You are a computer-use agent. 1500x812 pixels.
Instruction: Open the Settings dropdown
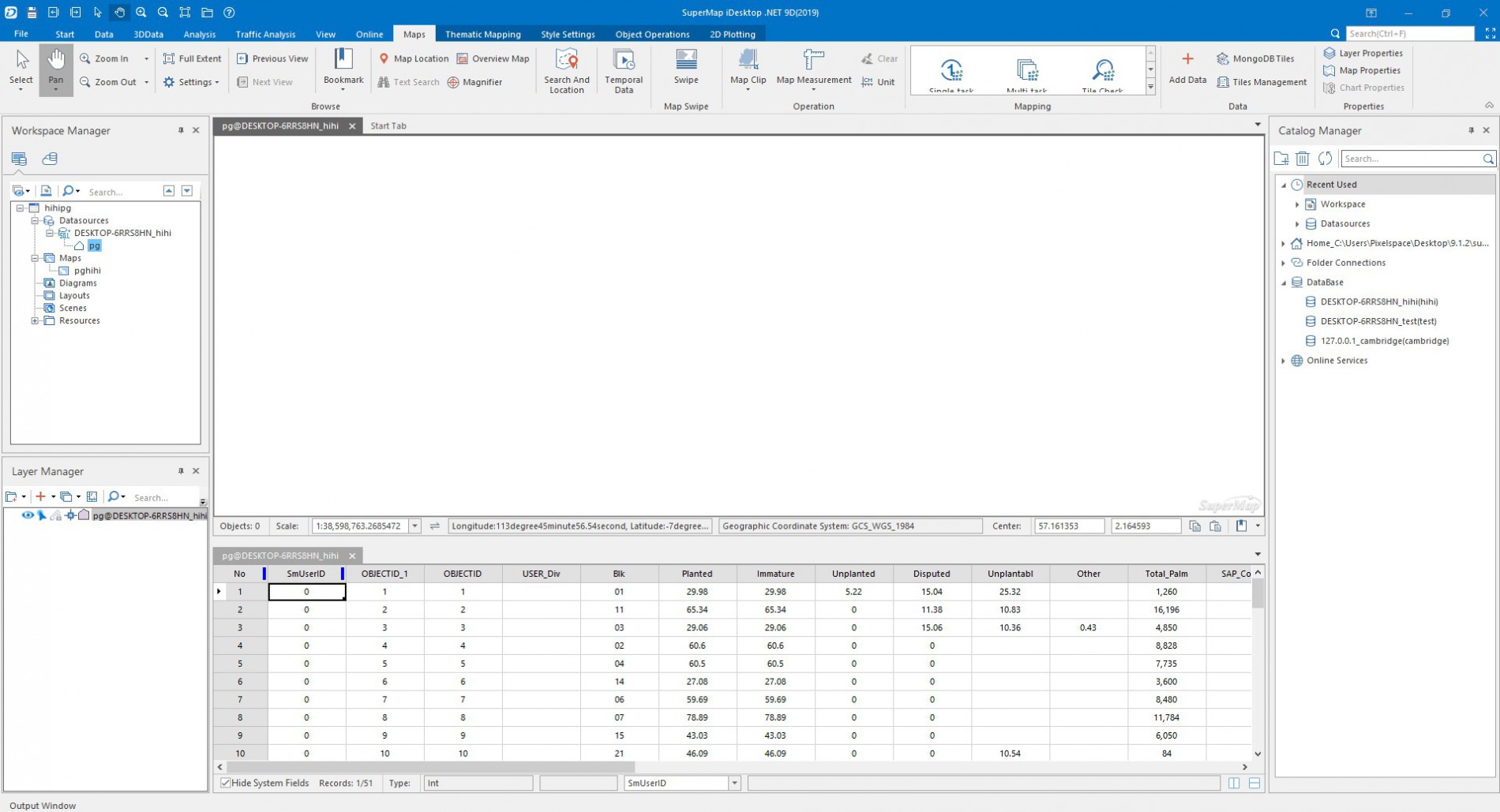[x=191, y=82]
